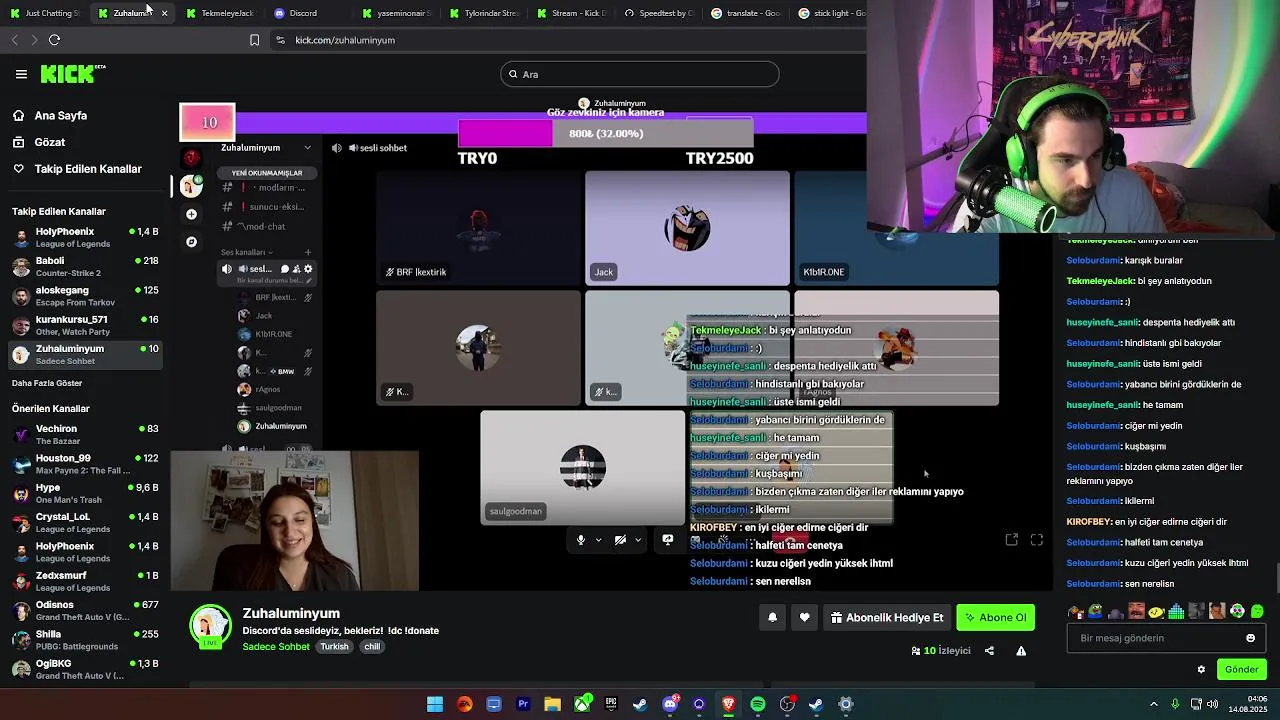The image size is (1280, 720).
Task: Click donation goal progress bar
Action: 605,133
